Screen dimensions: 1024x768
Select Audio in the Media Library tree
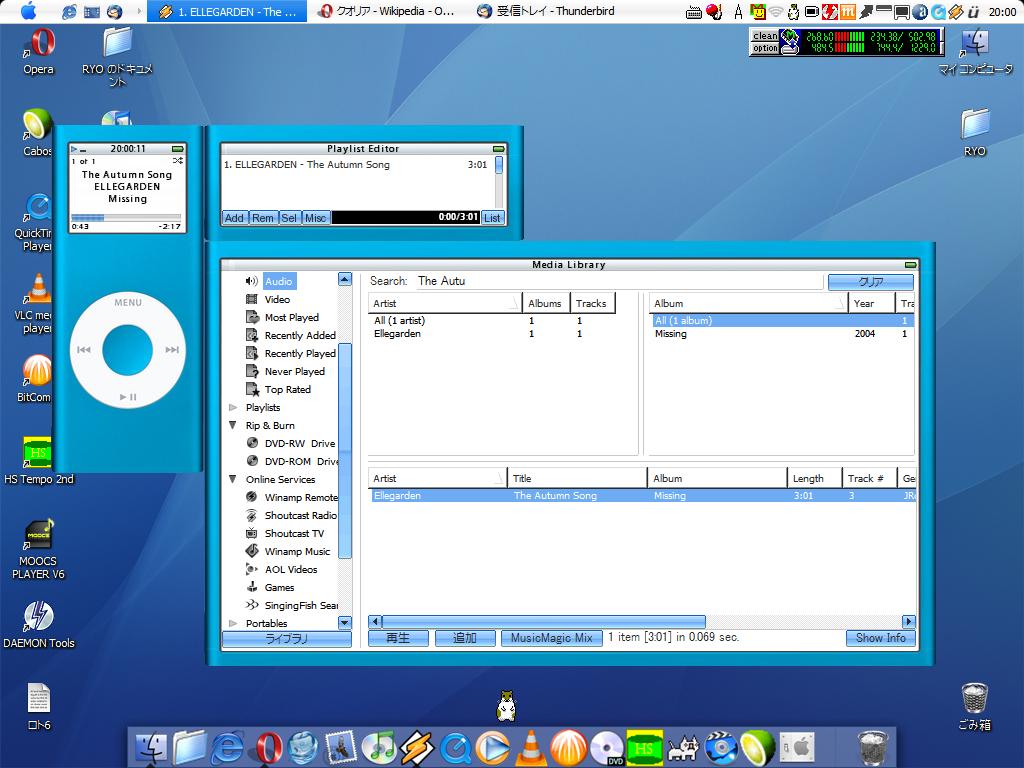278,281
